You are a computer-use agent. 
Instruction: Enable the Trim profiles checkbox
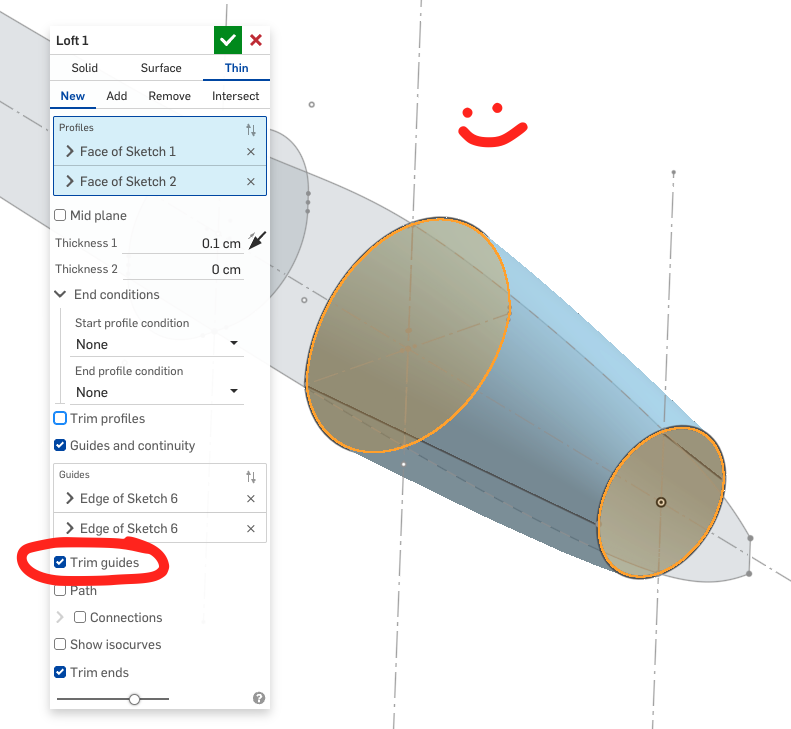pyautogui.click(x=60, y=418)
